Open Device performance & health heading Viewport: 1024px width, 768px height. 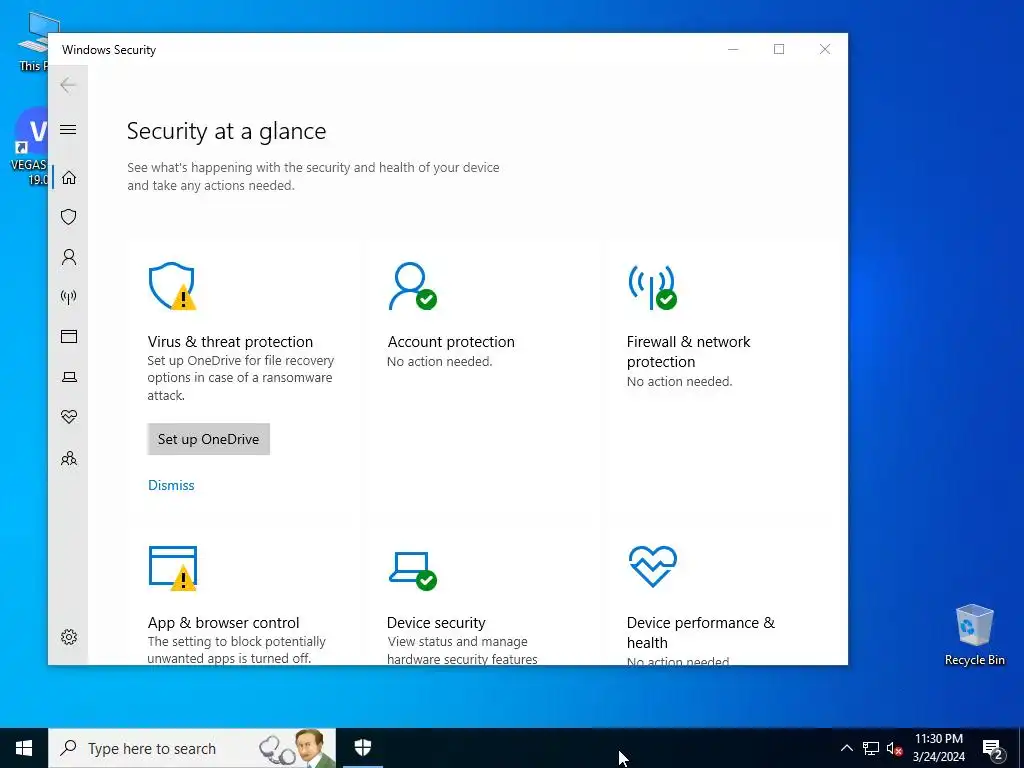click(x=701, y=632)
